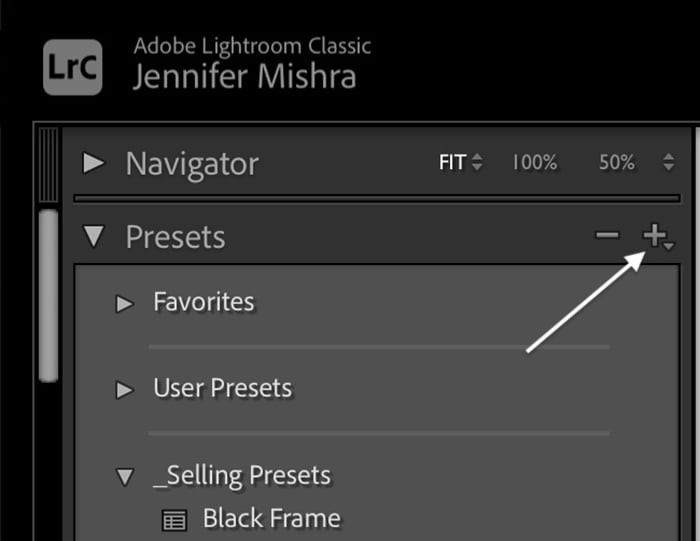Open Navigator zoom options double-arrow menu
Viewport: 700px width, 541px height.
[668, 163]
